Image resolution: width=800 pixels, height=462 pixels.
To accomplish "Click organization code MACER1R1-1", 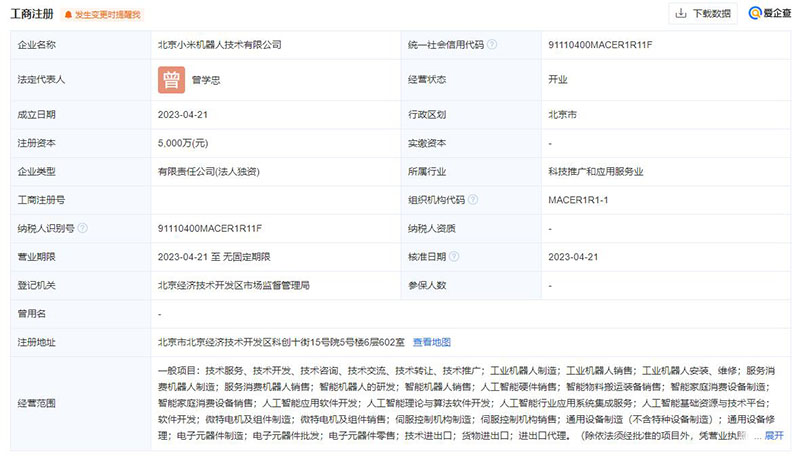I will coord(578,200).
